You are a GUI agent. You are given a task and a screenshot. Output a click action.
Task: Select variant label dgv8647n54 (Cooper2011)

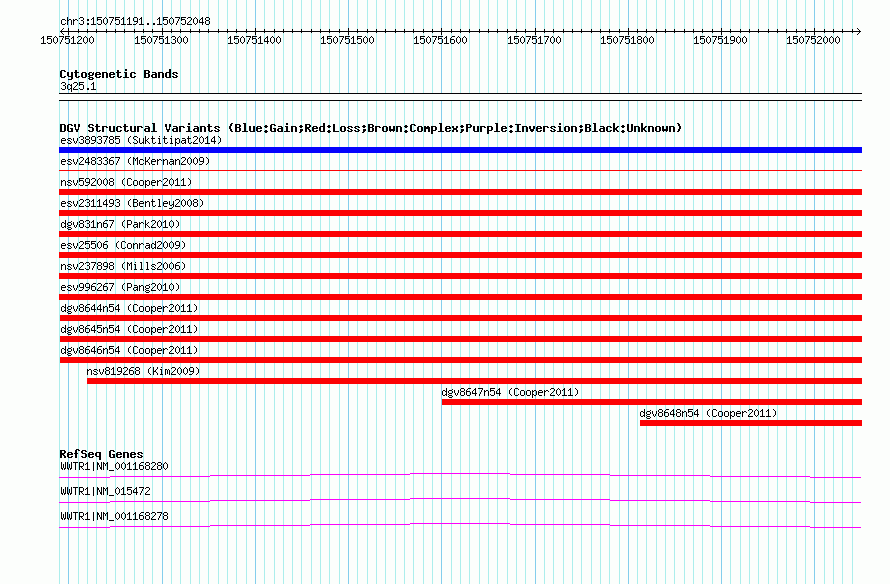tap(510, 392)
